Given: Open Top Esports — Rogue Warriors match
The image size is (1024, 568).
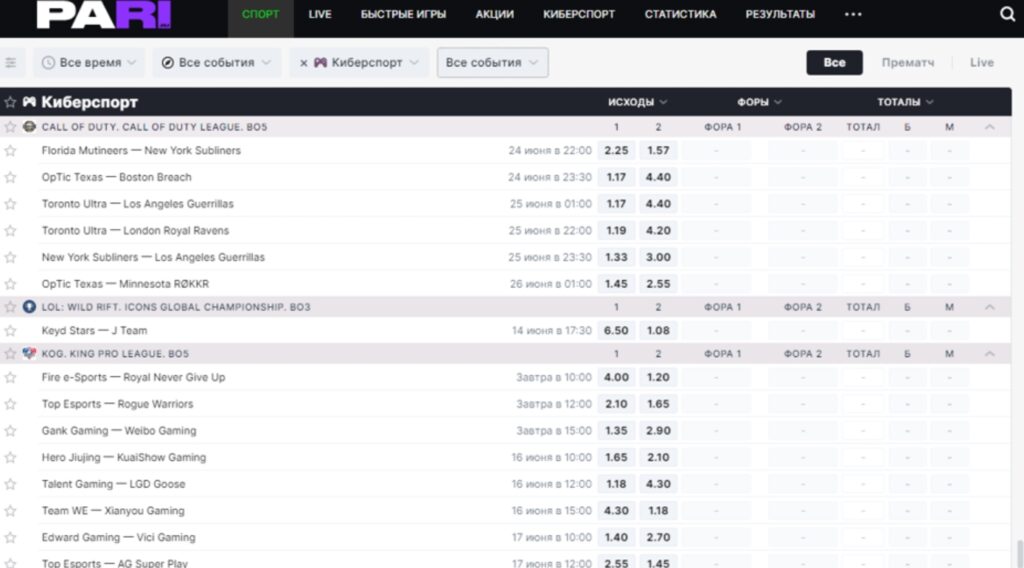Looking at the screenshot, I should (x=118, y=404).
